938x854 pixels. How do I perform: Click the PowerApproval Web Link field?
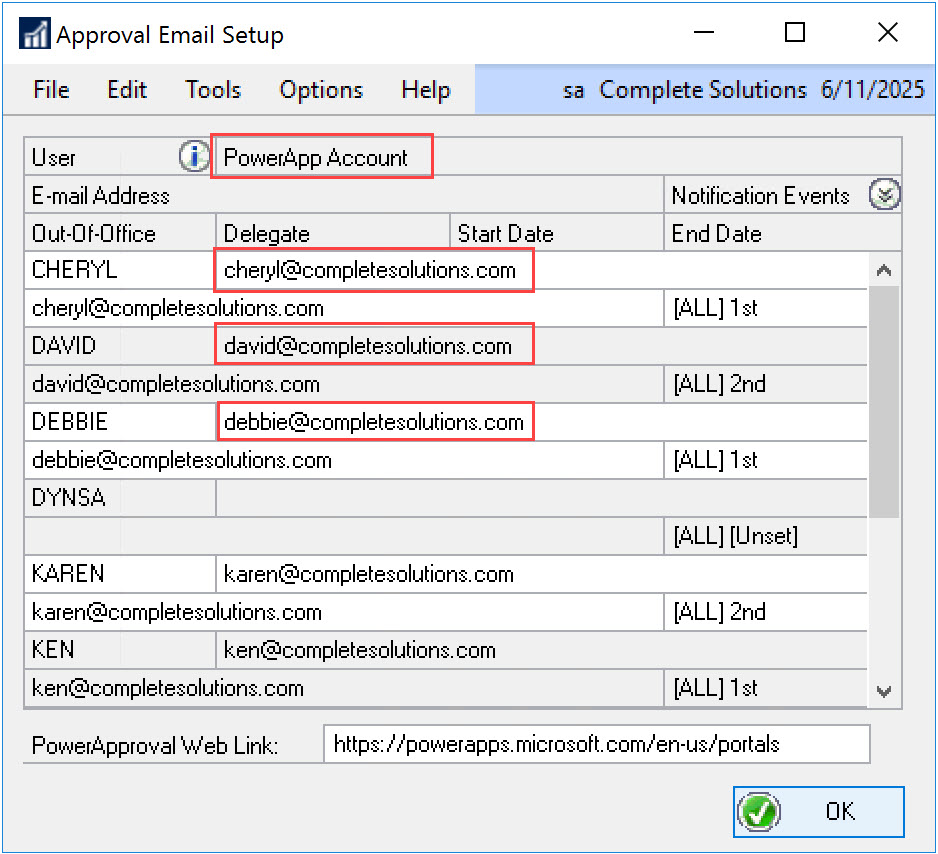(x=596, y=744)
